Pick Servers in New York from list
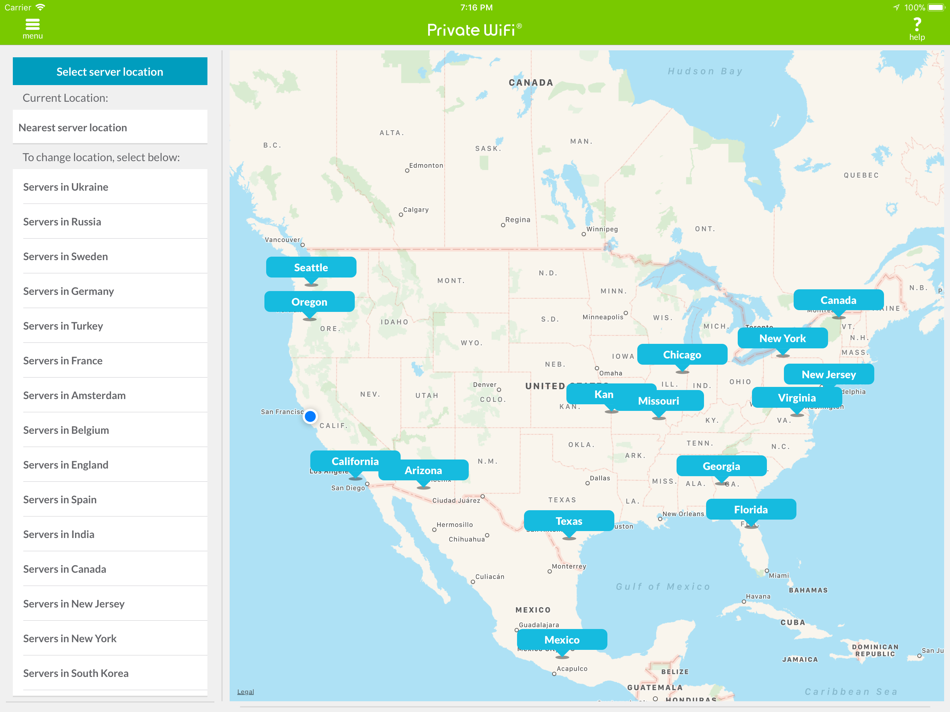The width and height of the screenshot is (950, 712). (x=110, y=639)
